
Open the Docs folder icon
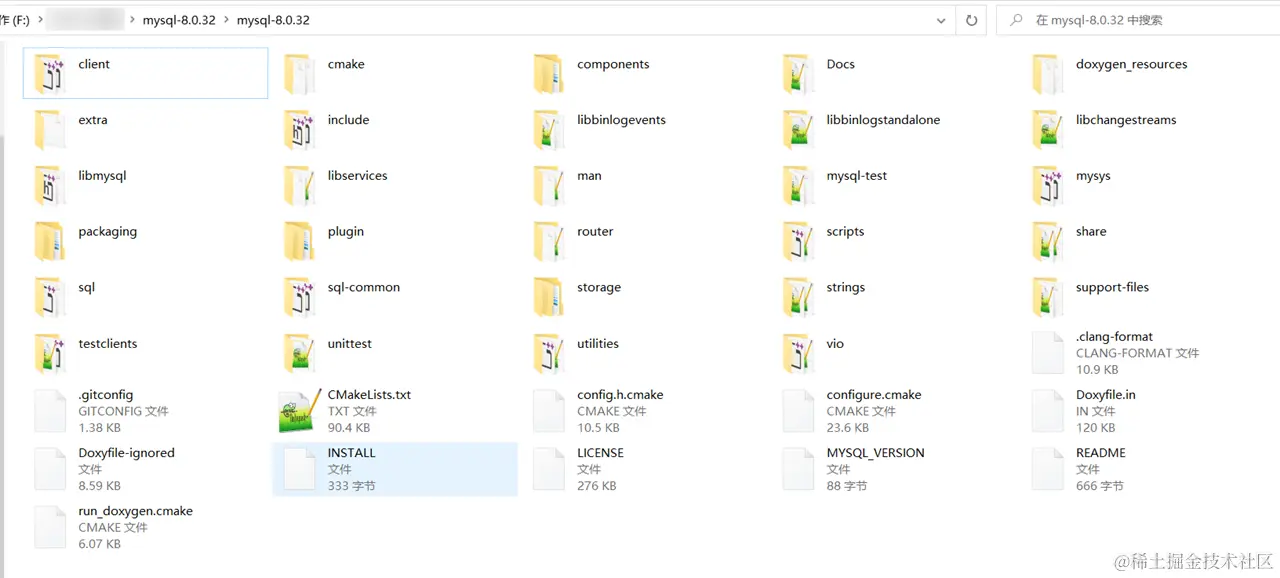click(x=798, y=74)
